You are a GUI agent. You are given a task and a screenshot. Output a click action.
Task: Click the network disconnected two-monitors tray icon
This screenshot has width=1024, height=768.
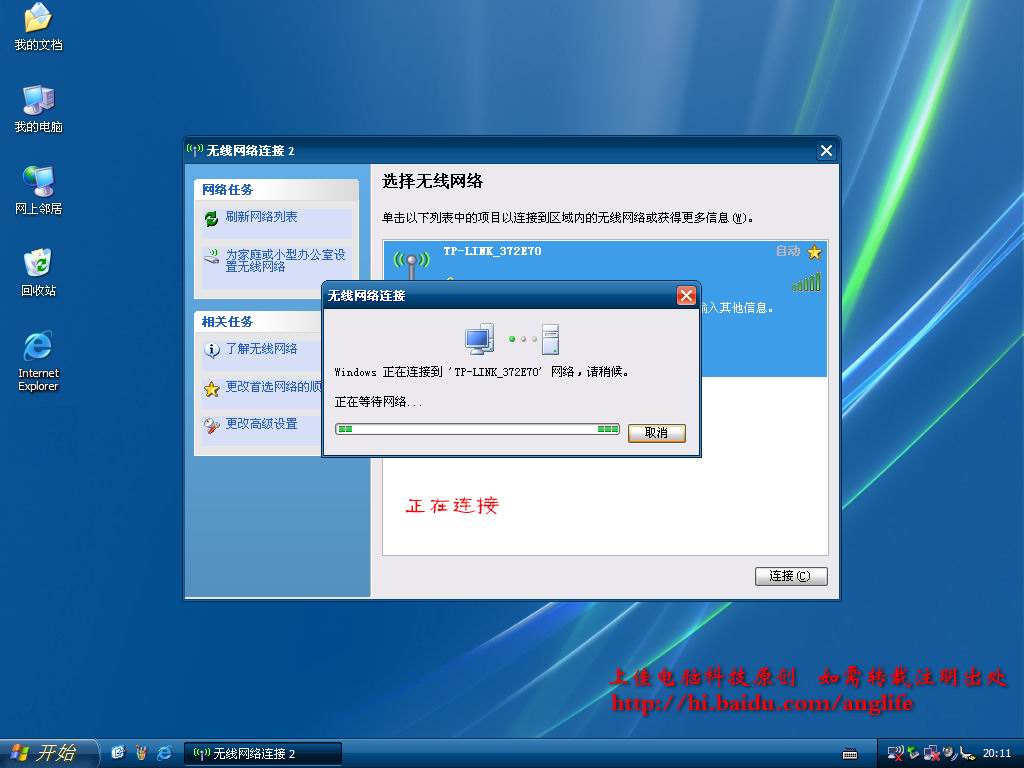coord(931,753)
